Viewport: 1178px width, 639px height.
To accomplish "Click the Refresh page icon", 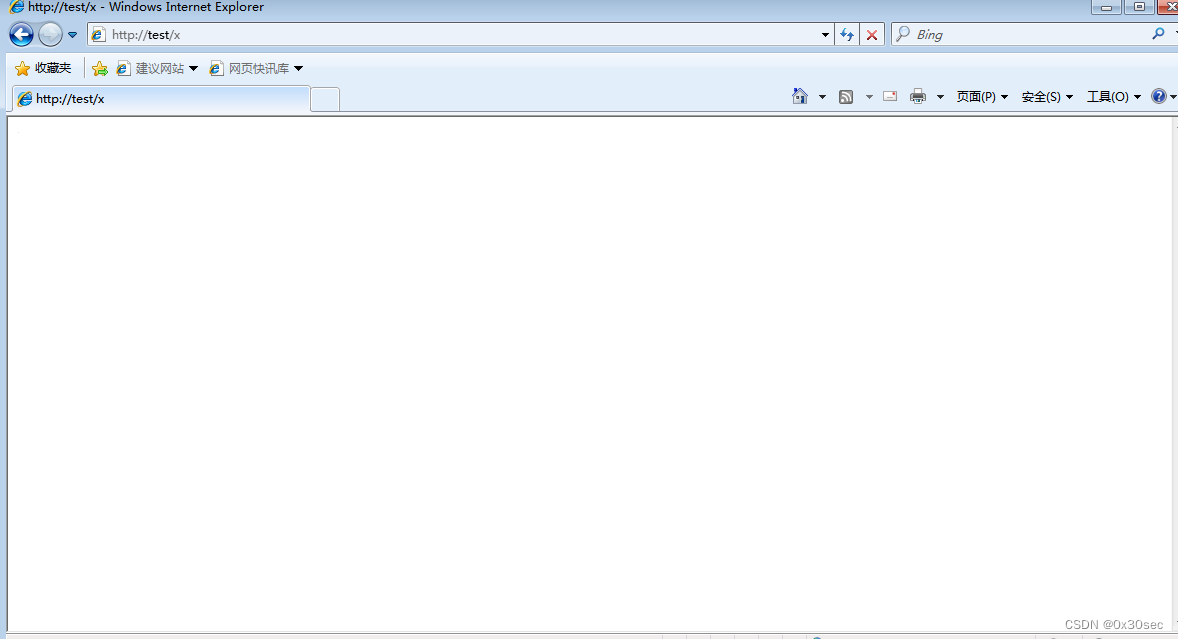I will 847,35.
